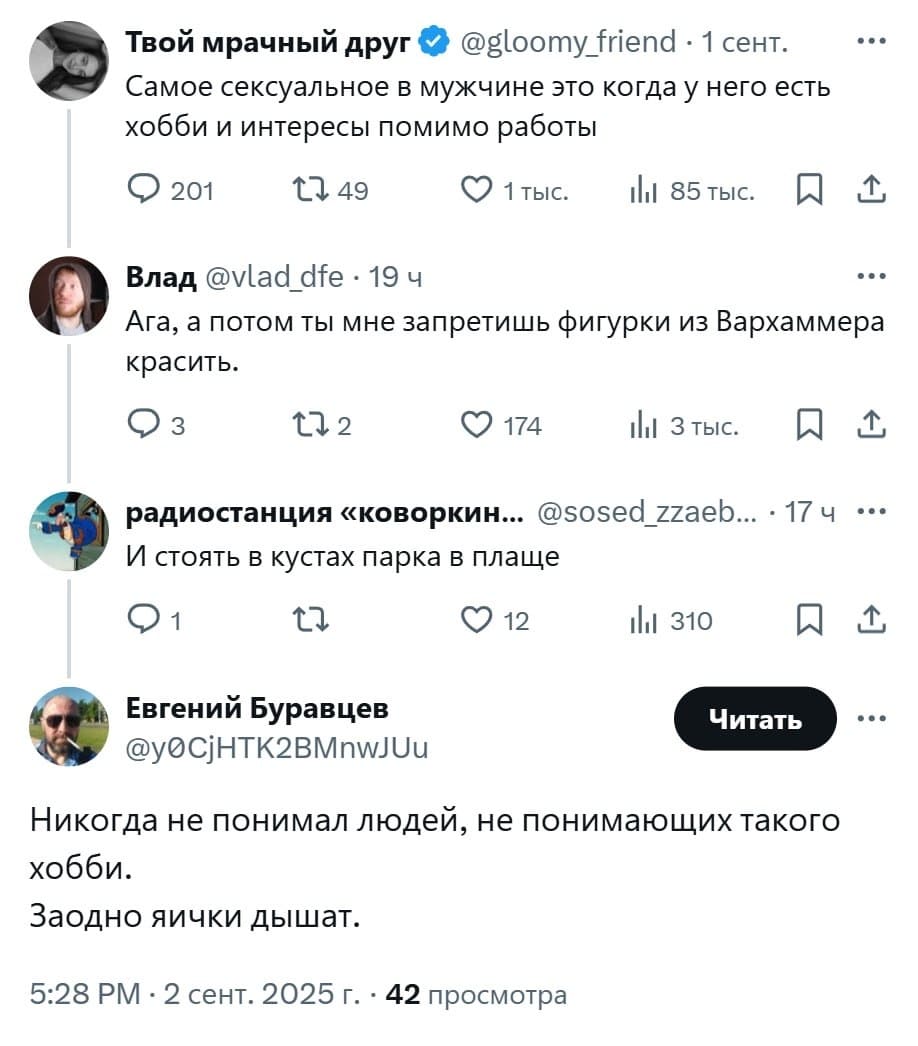Bookmark the tweet by Твой мрачный друг
The width and height of the screenshot is (918, 1046).
[810, 190]
